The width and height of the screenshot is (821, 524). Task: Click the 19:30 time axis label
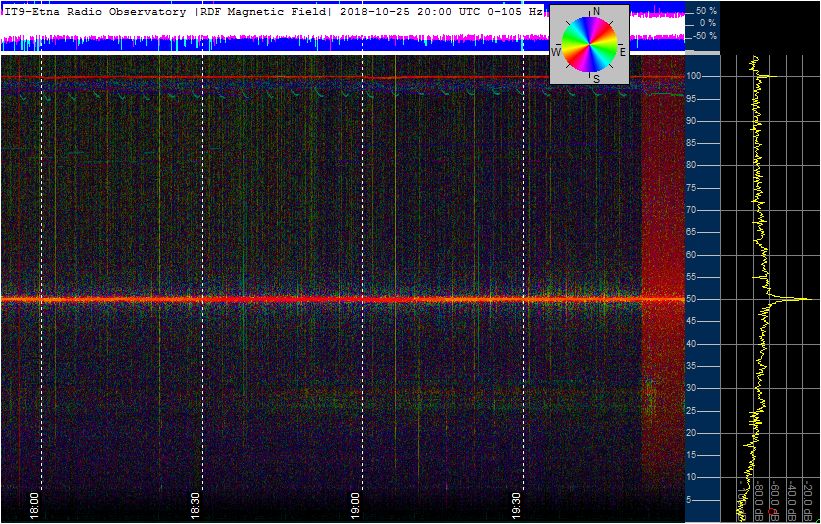tap(517, 505)
